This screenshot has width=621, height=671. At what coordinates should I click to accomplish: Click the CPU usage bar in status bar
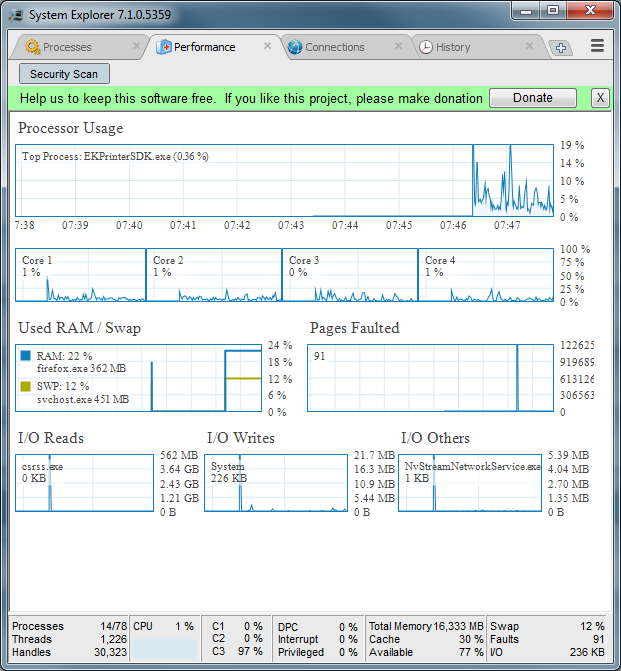(165, 650)
